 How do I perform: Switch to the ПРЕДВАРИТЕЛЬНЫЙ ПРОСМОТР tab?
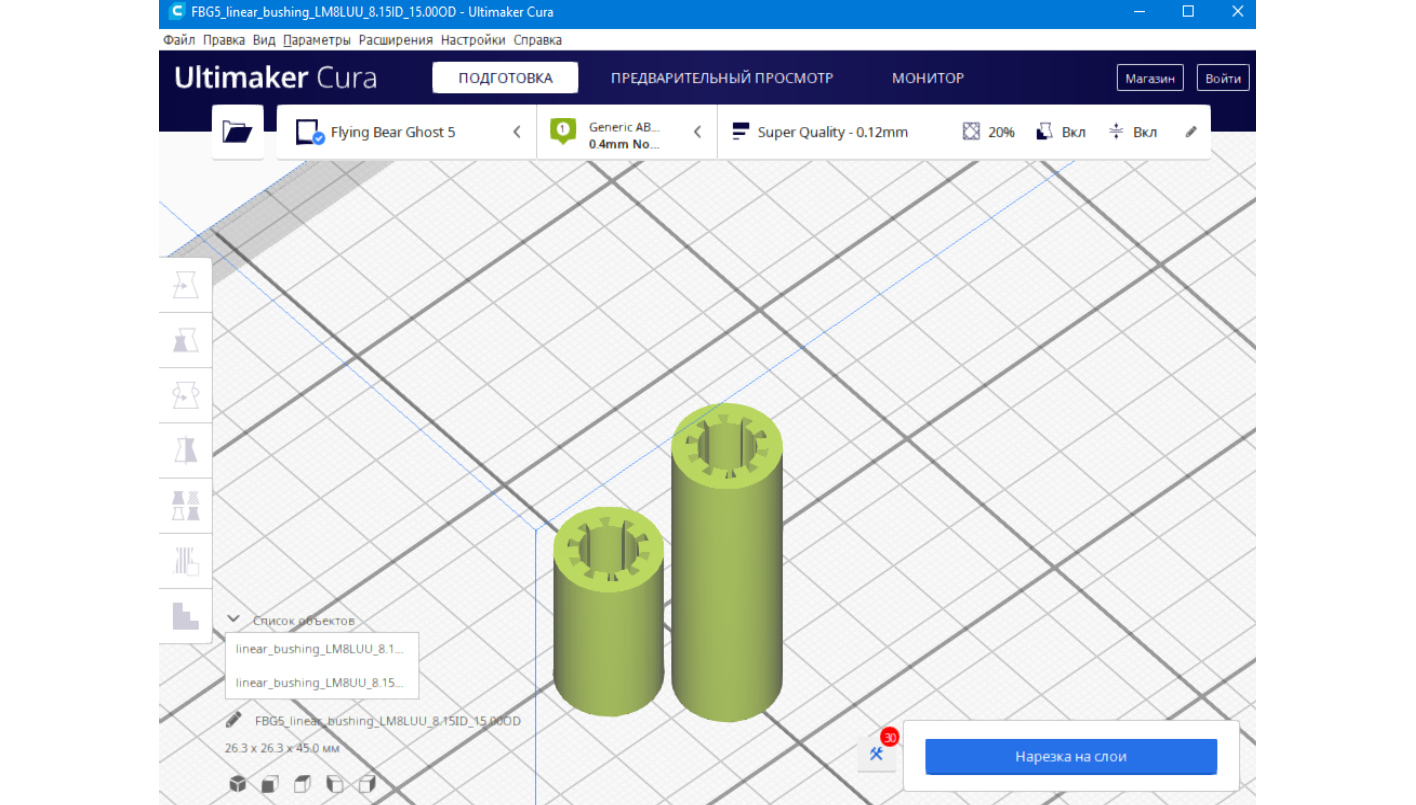click(x=722, y=78)
